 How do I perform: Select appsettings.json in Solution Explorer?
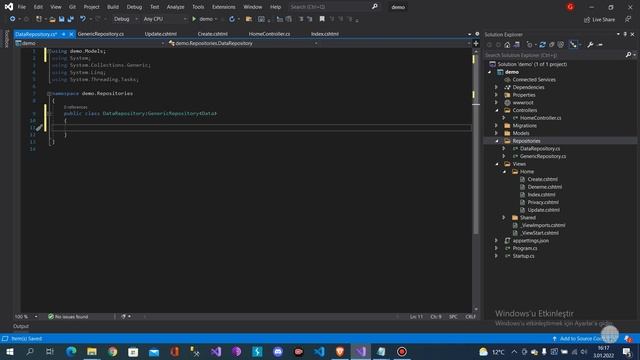[x=531, y=241]
